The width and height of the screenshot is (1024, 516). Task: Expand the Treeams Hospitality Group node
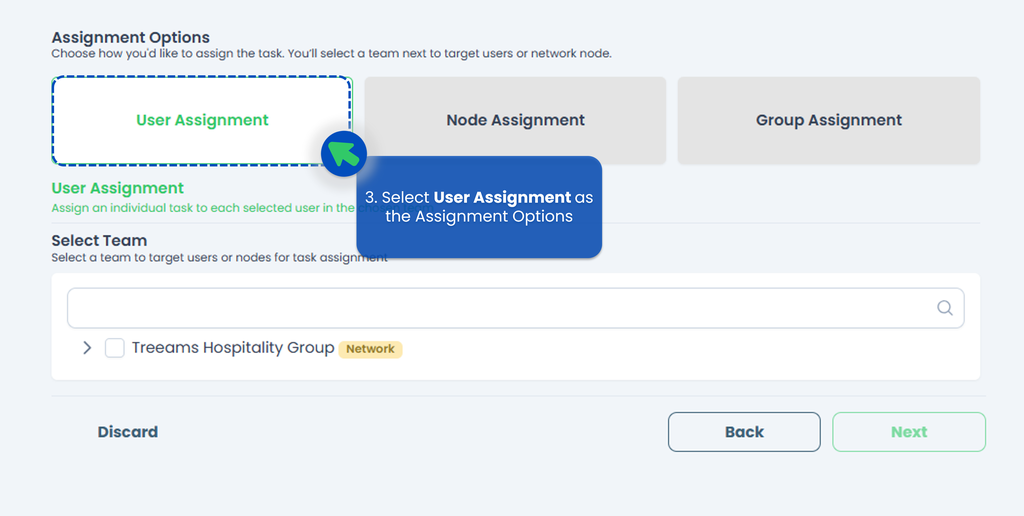(x=87, y=348)
